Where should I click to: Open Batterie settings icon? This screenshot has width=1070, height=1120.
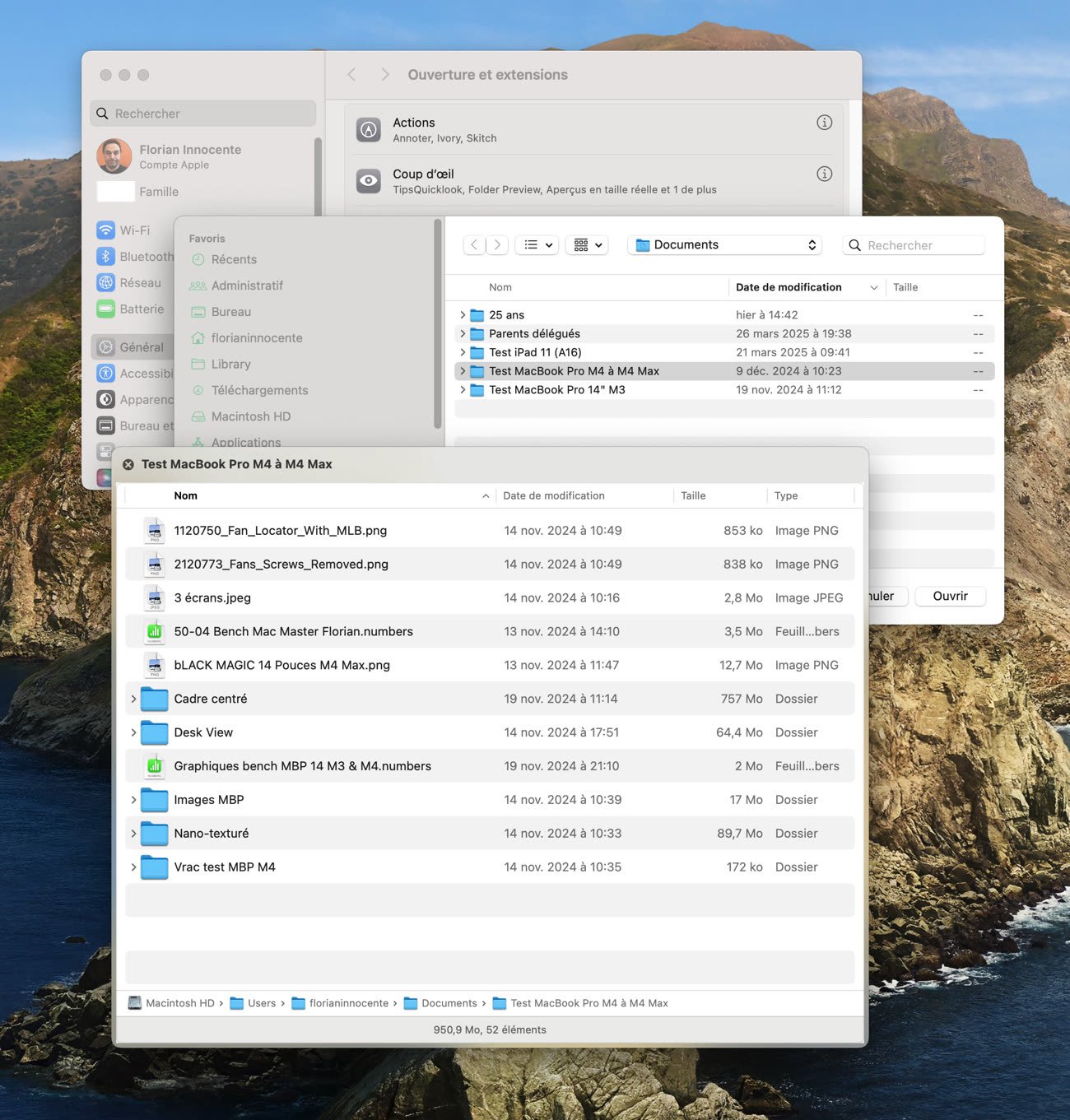(105, 309)
